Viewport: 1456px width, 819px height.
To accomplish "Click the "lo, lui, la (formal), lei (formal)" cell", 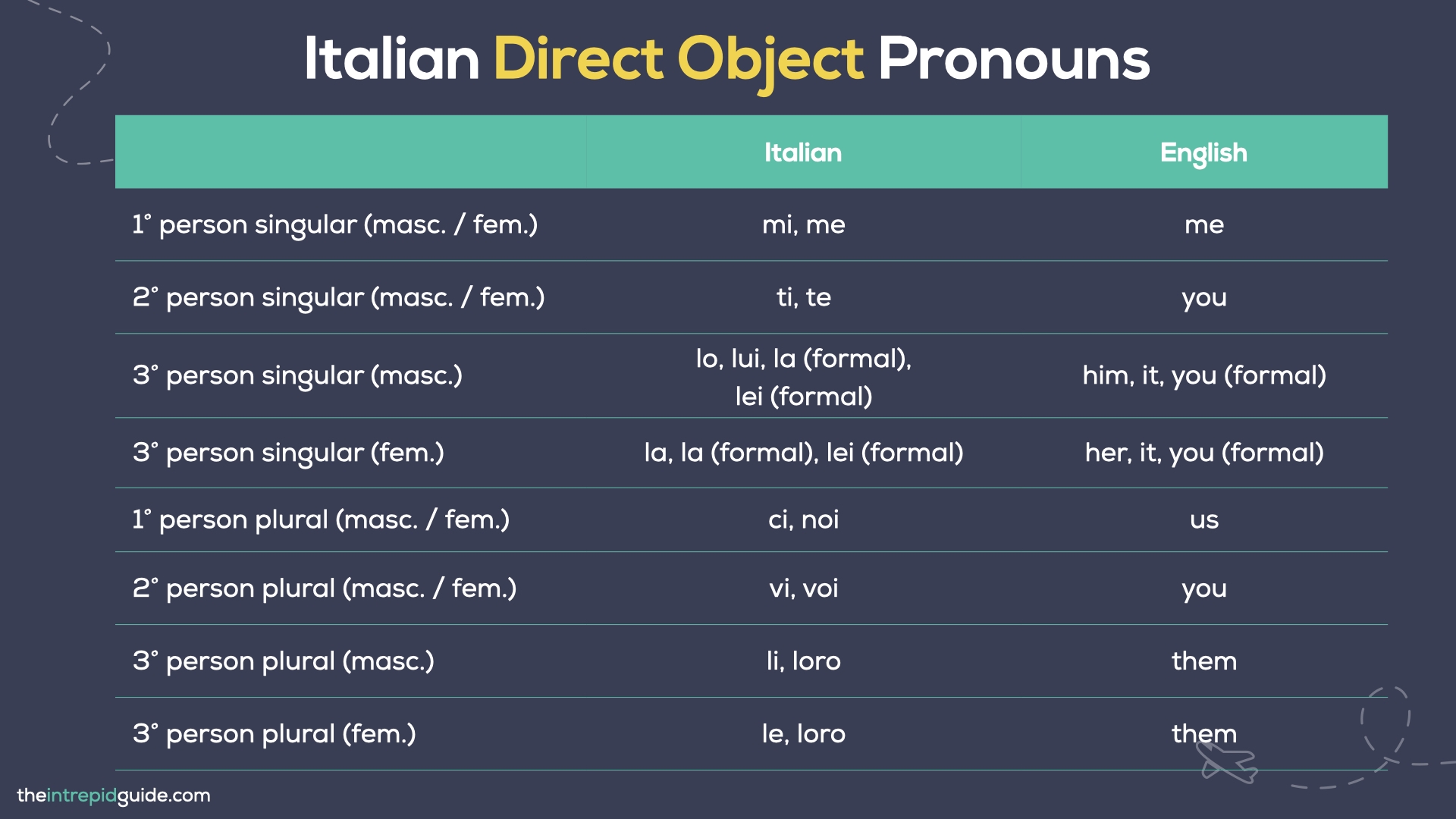I will pos(803,377).
